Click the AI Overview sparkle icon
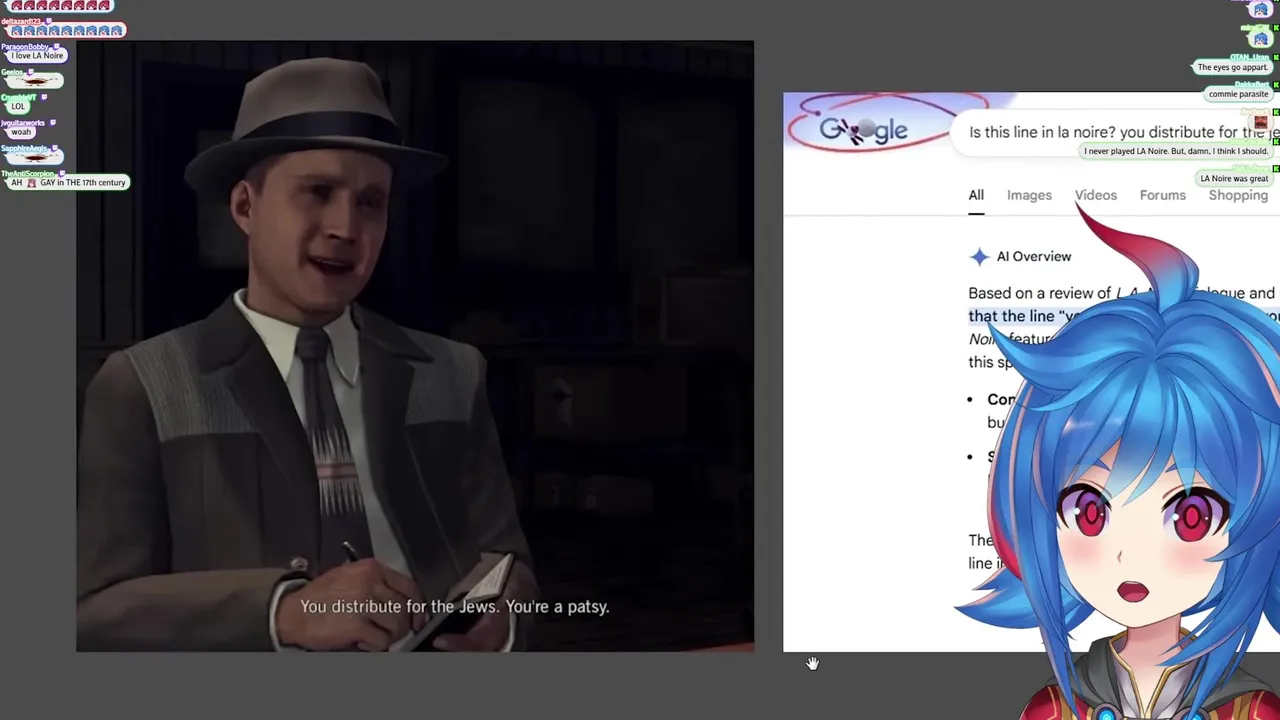This screenshot has height=720, width=1280. pos(979,257)
